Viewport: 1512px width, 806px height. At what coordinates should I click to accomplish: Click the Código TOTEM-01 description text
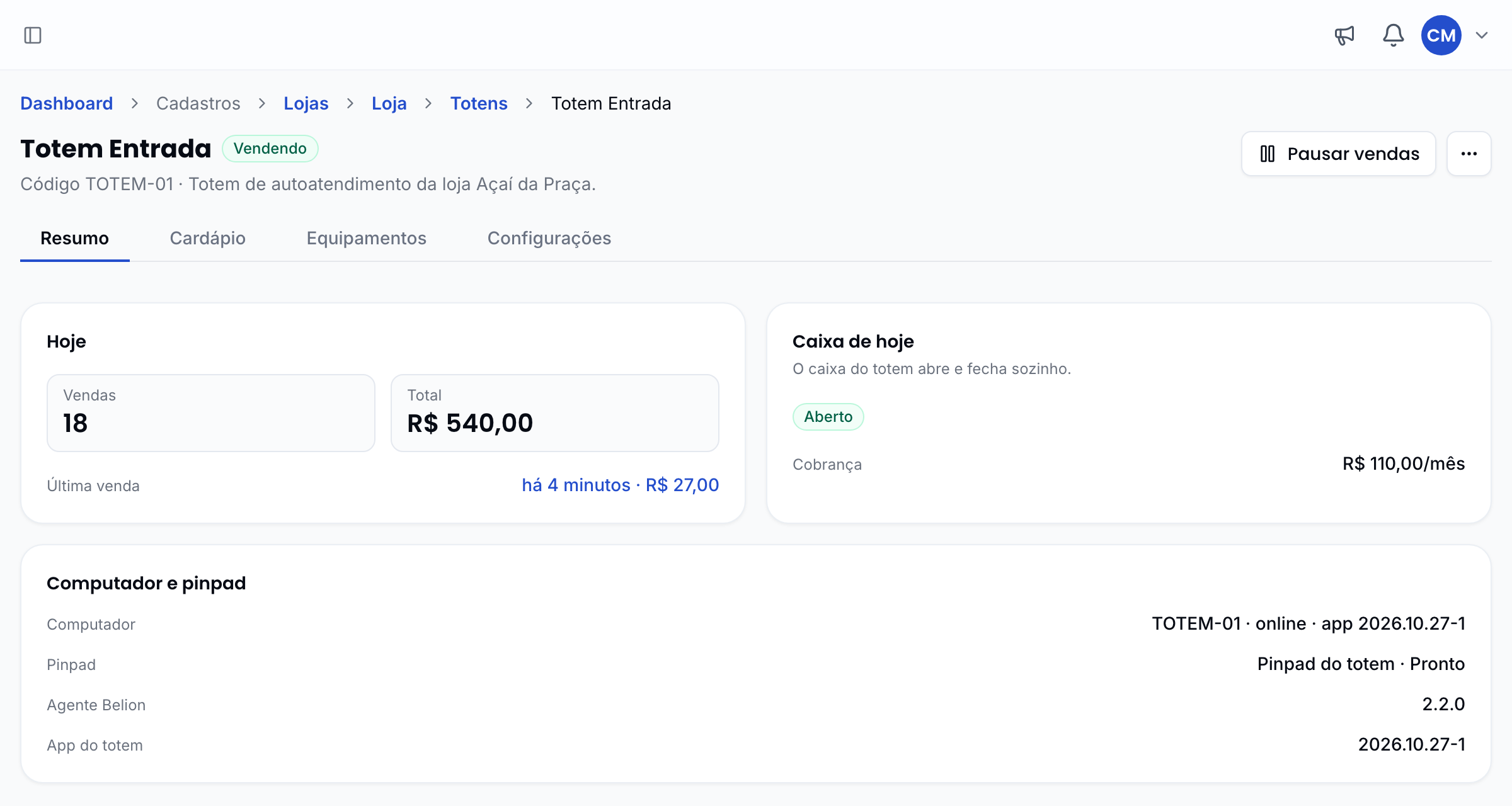coord(308,184)
